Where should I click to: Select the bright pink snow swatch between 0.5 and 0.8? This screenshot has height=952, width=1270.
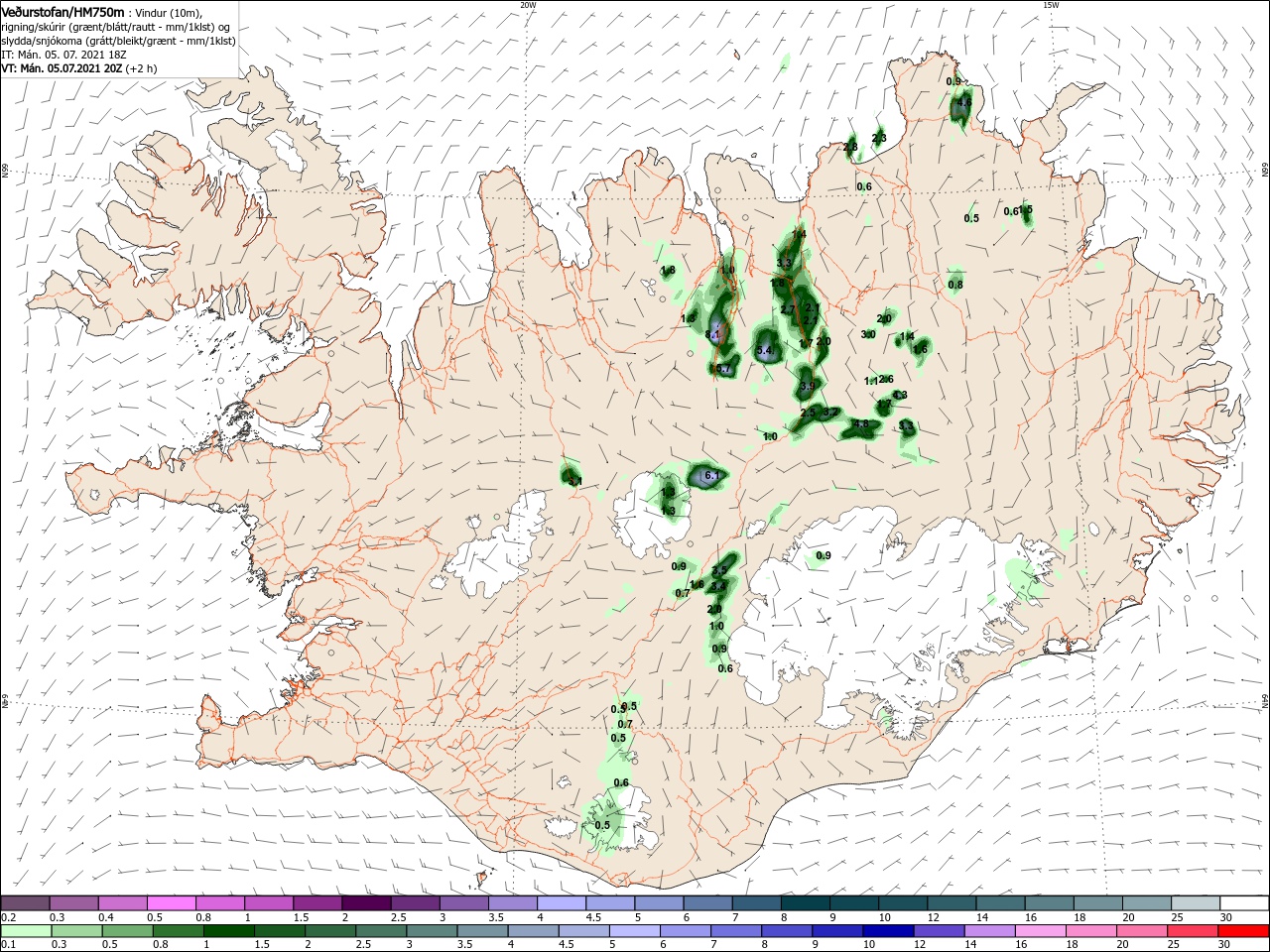tap(171, 903)
